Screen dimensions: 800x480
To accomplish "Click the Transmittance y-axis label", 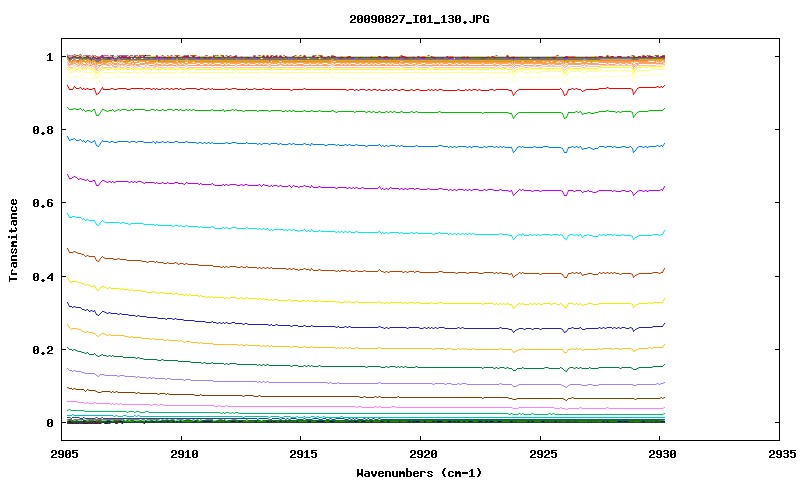I will click(x=14, y=240).
